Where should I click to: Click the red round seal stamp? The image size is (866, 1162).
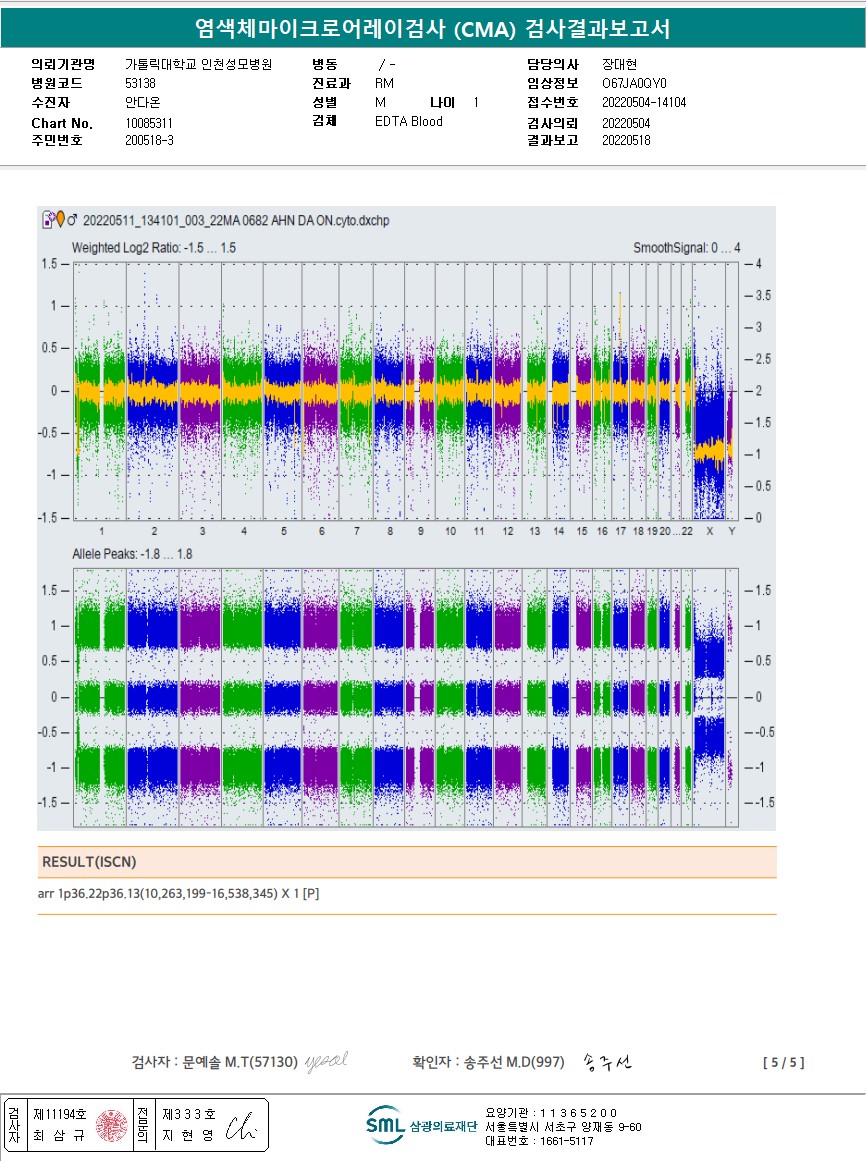point(111,1126)
